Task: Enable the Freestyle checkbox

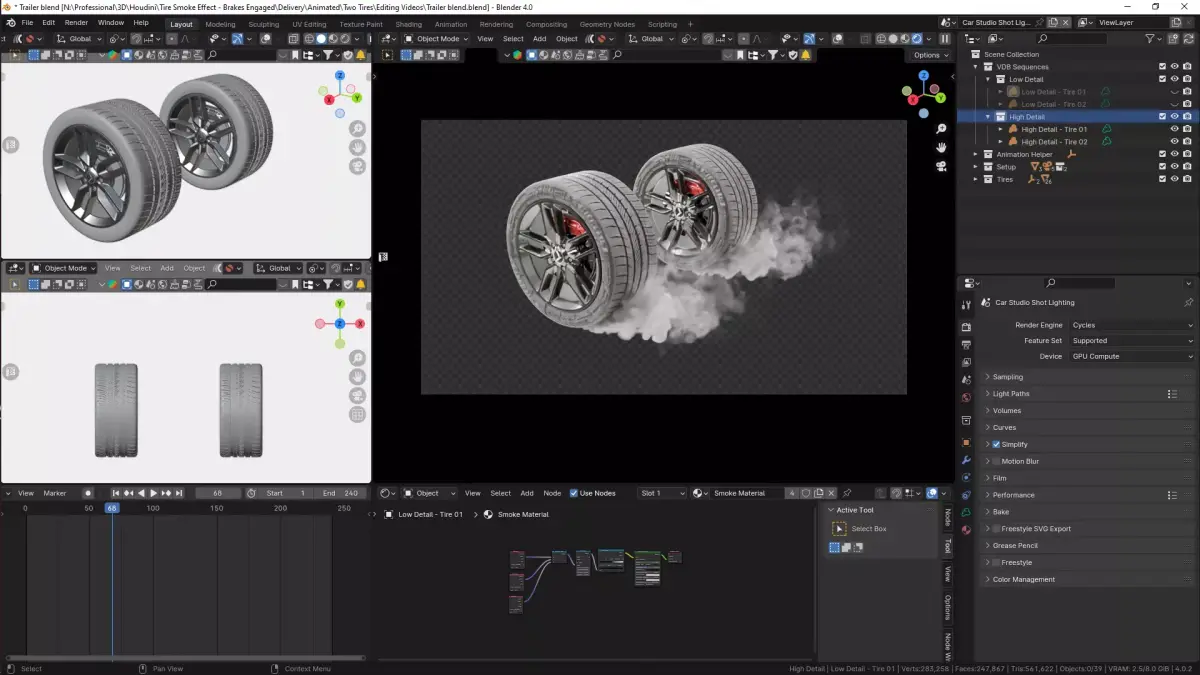Action: coord(996,562)
